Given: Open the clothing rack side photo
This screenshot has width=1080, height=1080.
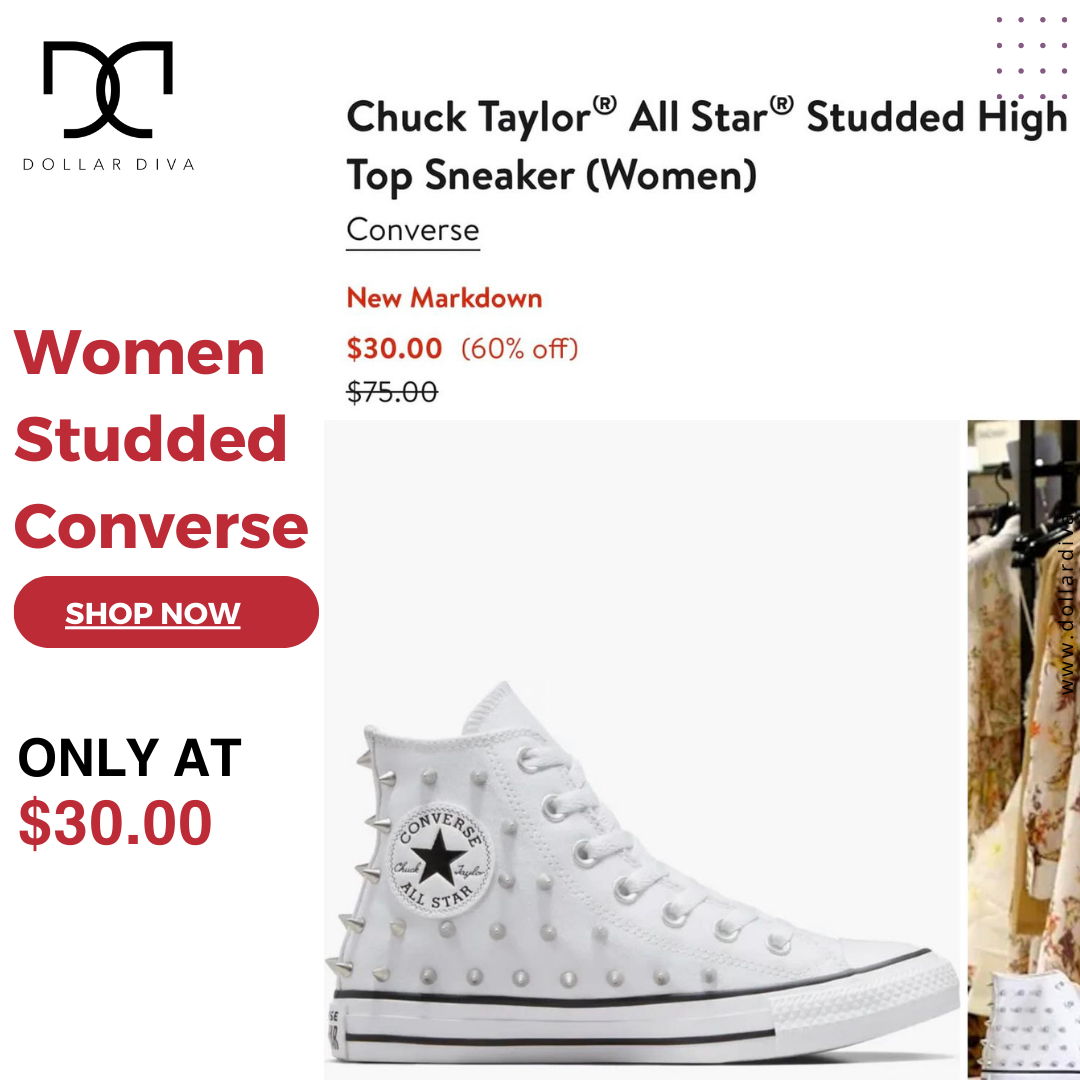Looking at the screenshot, I should (1024, 749).
